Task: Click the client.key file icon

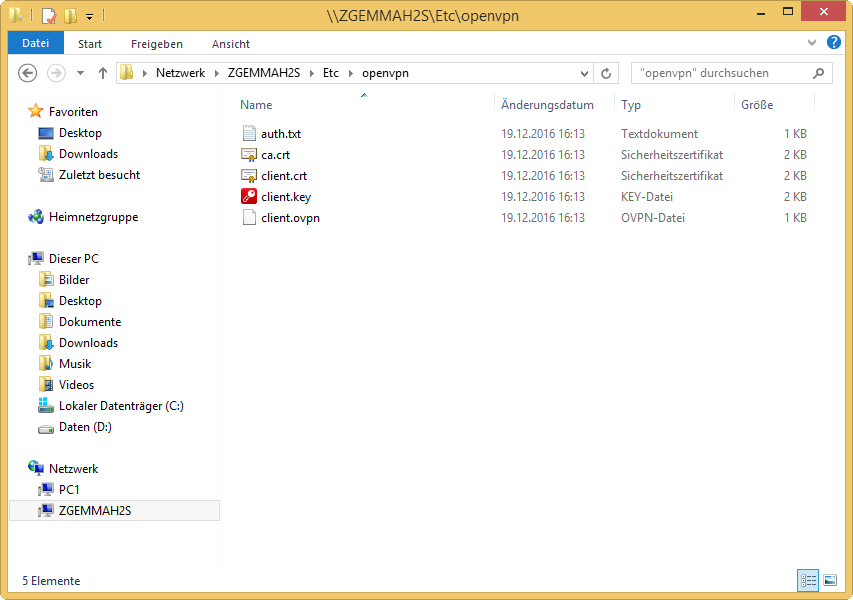Action: click(250, 197)
